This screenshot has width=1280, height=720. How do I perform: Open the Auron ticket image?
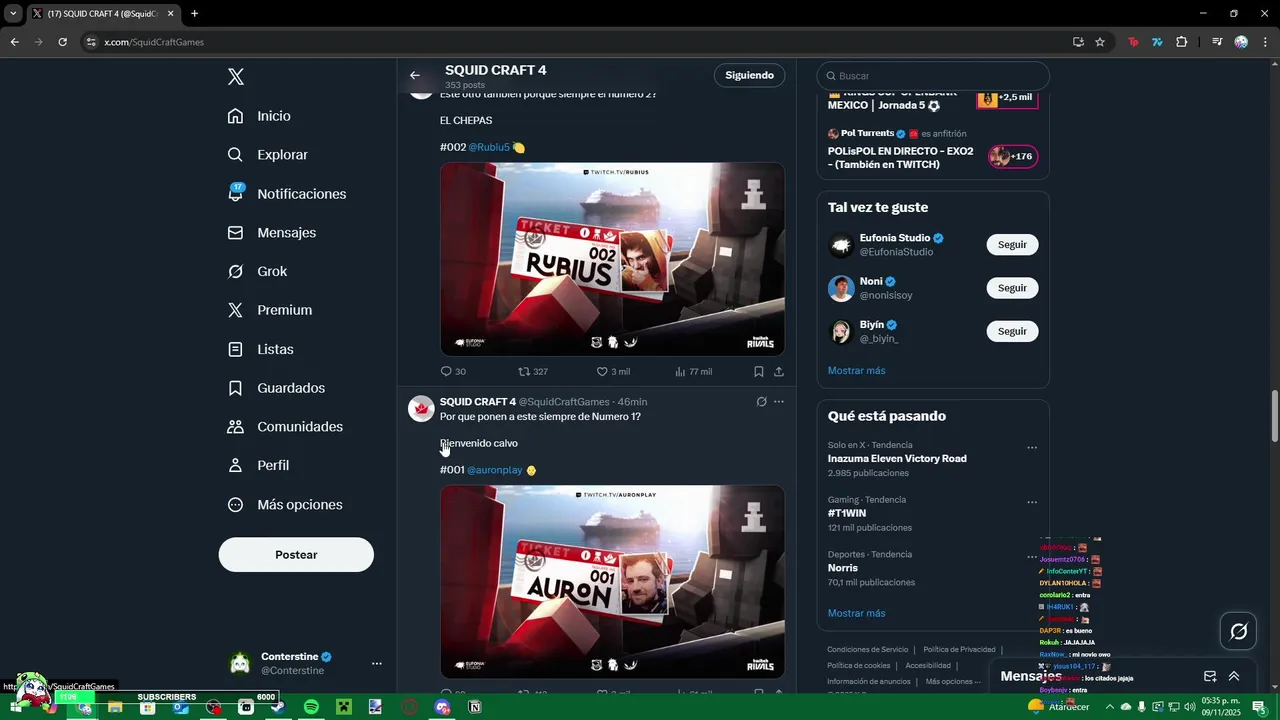coord(612,582)
